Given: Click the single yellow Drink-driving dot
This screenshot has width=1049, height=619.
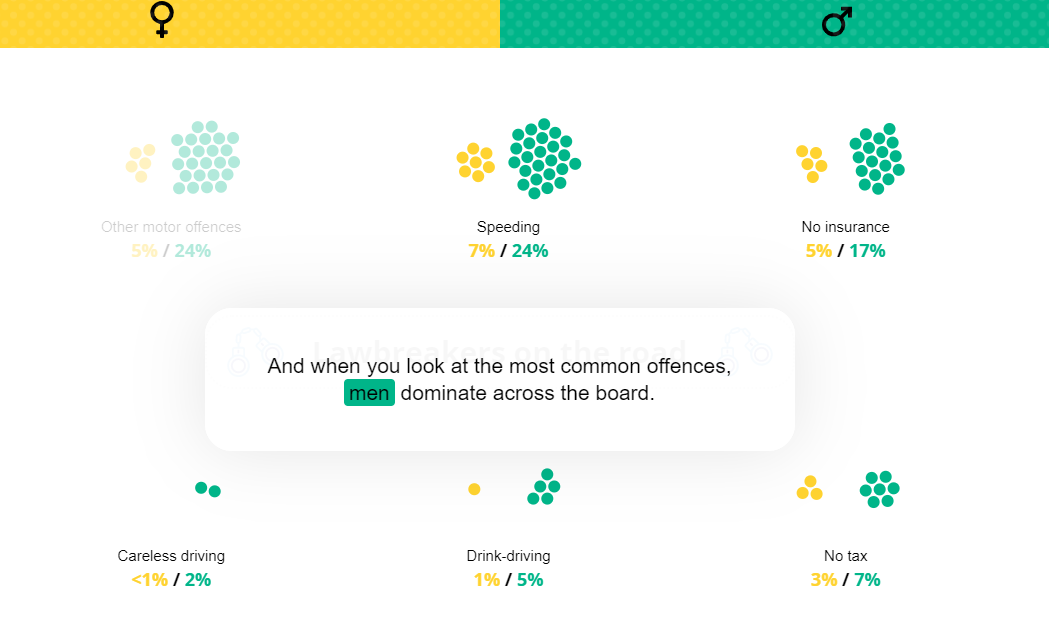Looking at the screenshot, I should pos(474,489).
